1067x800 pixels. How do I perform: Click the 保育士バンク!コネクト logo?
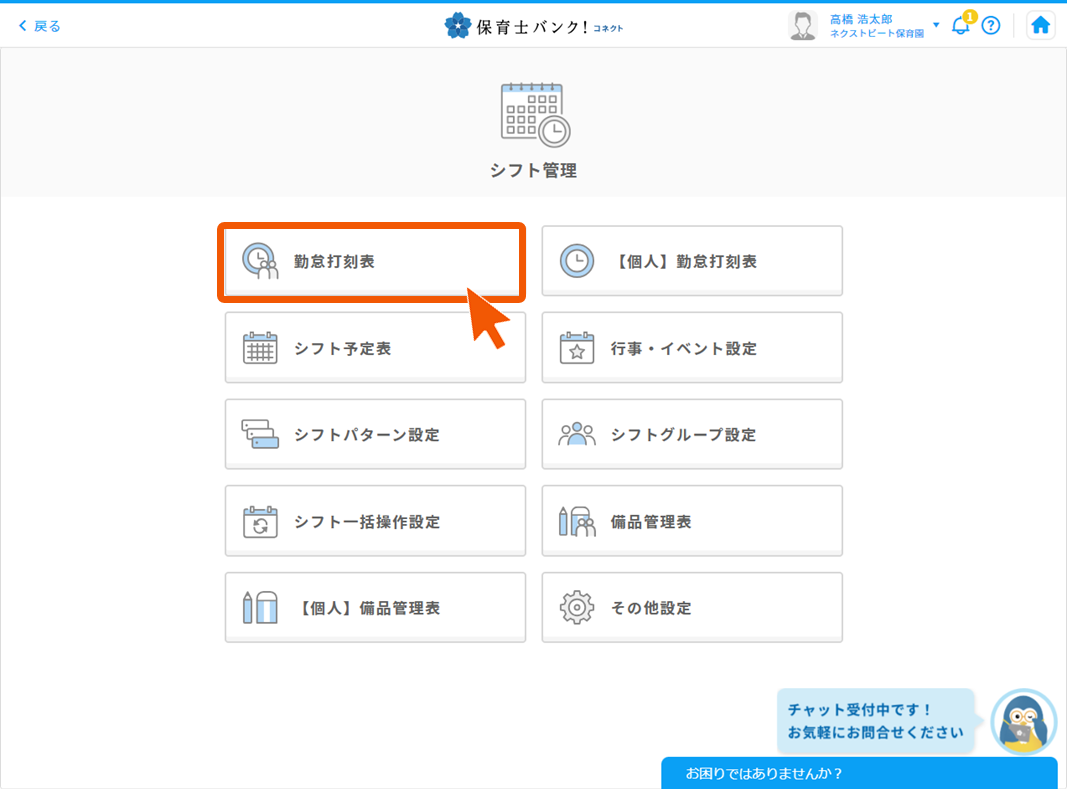click(x=533, y=26)
